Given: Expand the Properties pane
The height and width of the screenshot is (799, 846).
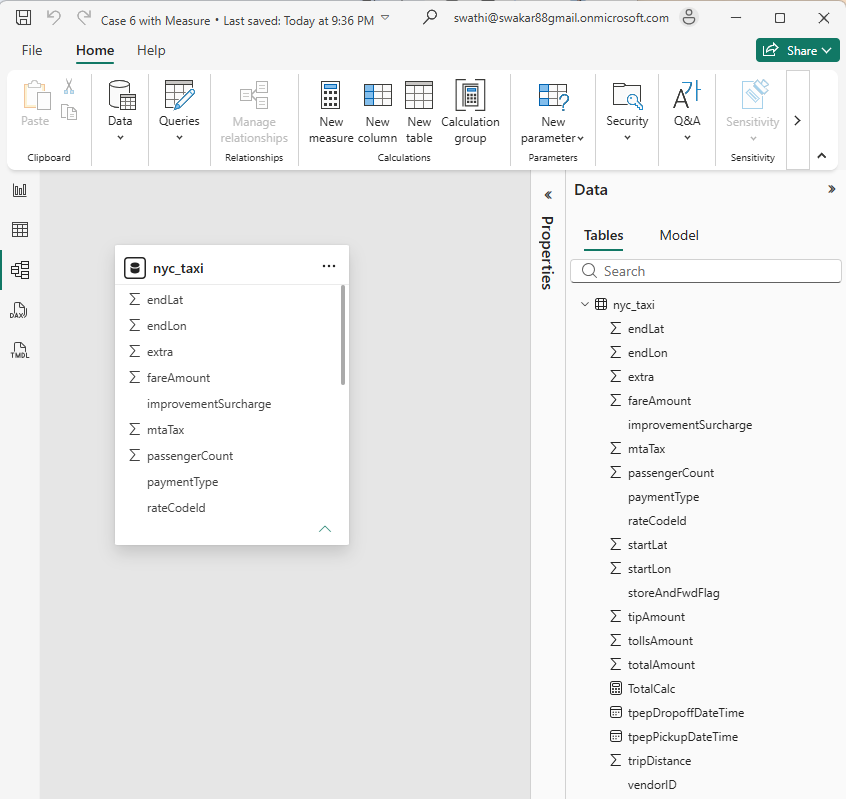Looking at the screenshot, I should tap(548, 195).
